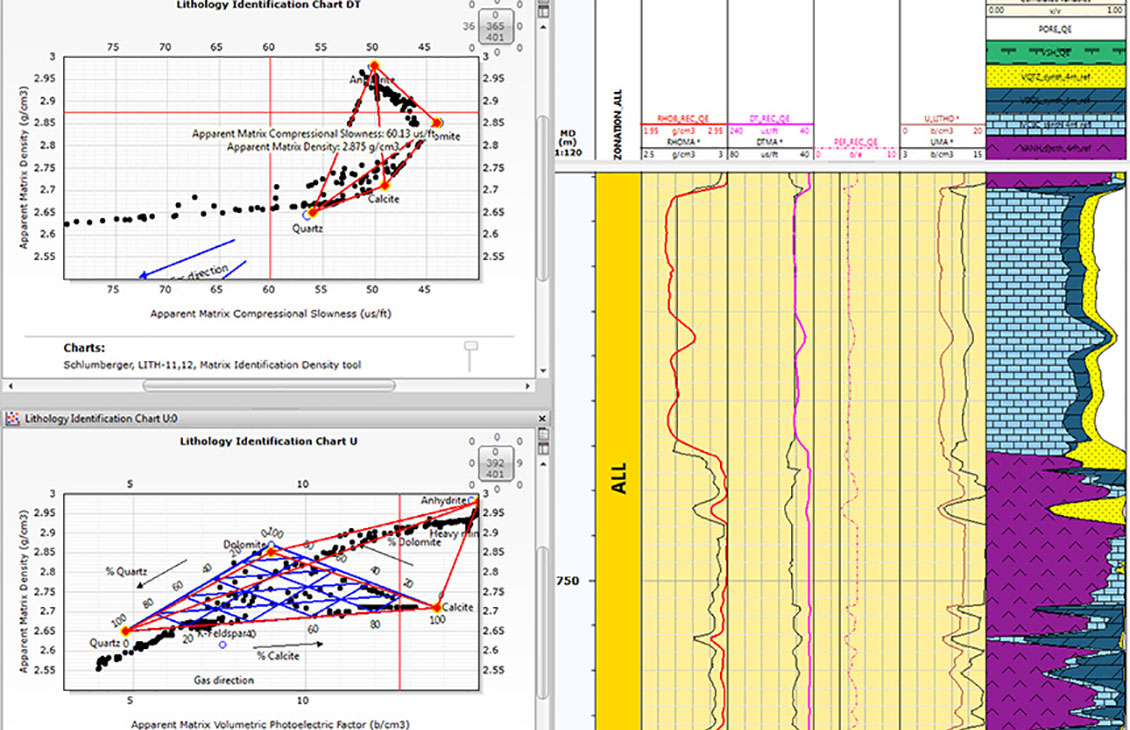This screenshot has height=730, width=1130.
Task: Click the yellow VQTZ legend swatch
Action: [x=1057, y=76]
